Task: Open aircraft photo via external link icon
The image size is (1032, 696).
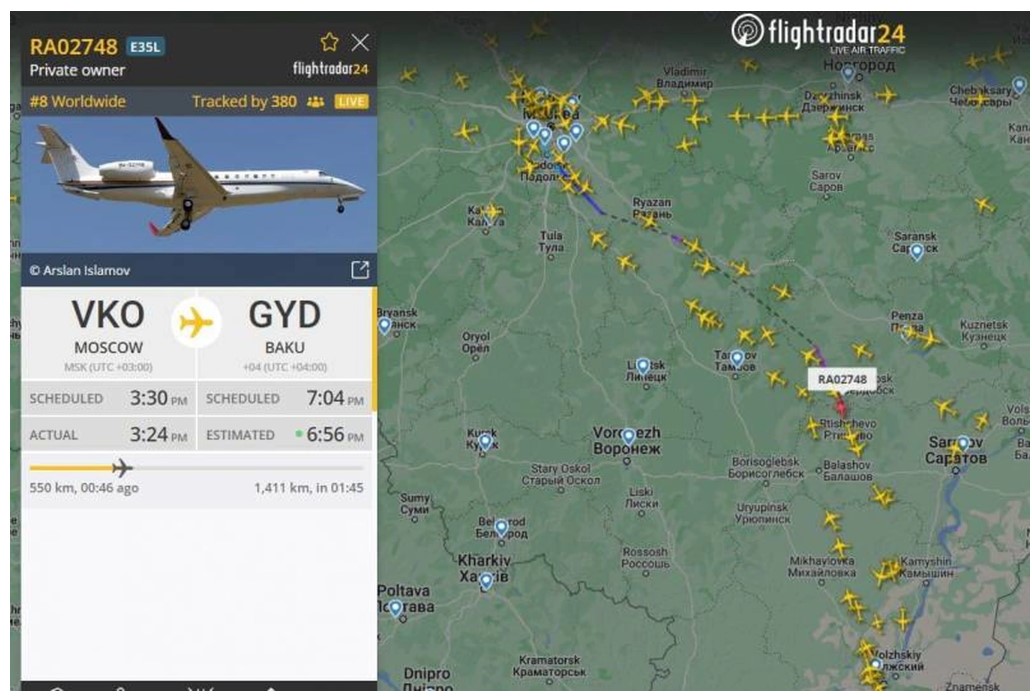Action: point(359,270)
